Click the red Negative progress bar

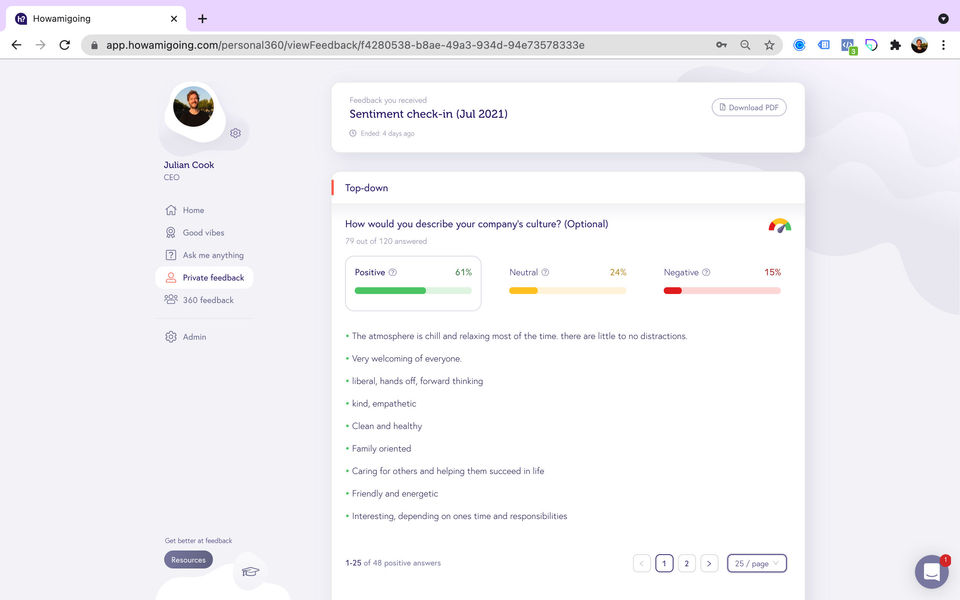point(722,291)
